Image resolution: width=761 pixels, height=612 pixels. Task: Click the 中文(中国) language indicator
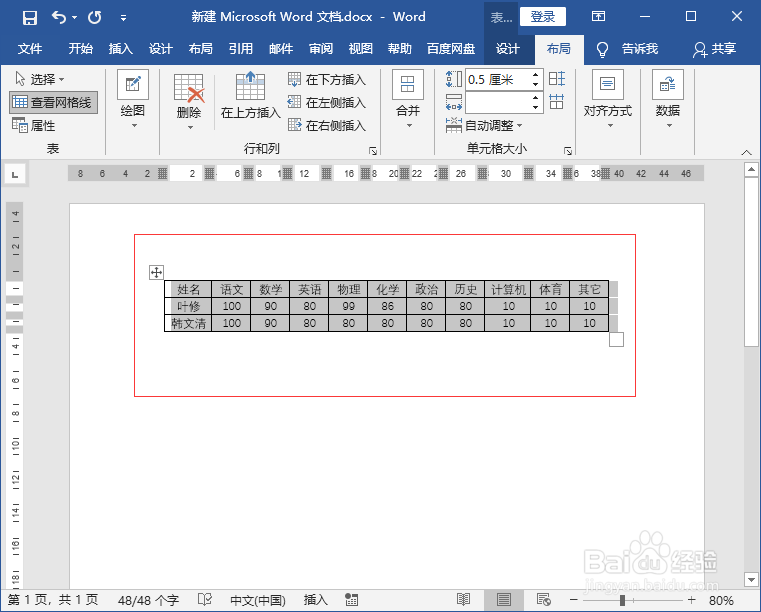258,600
